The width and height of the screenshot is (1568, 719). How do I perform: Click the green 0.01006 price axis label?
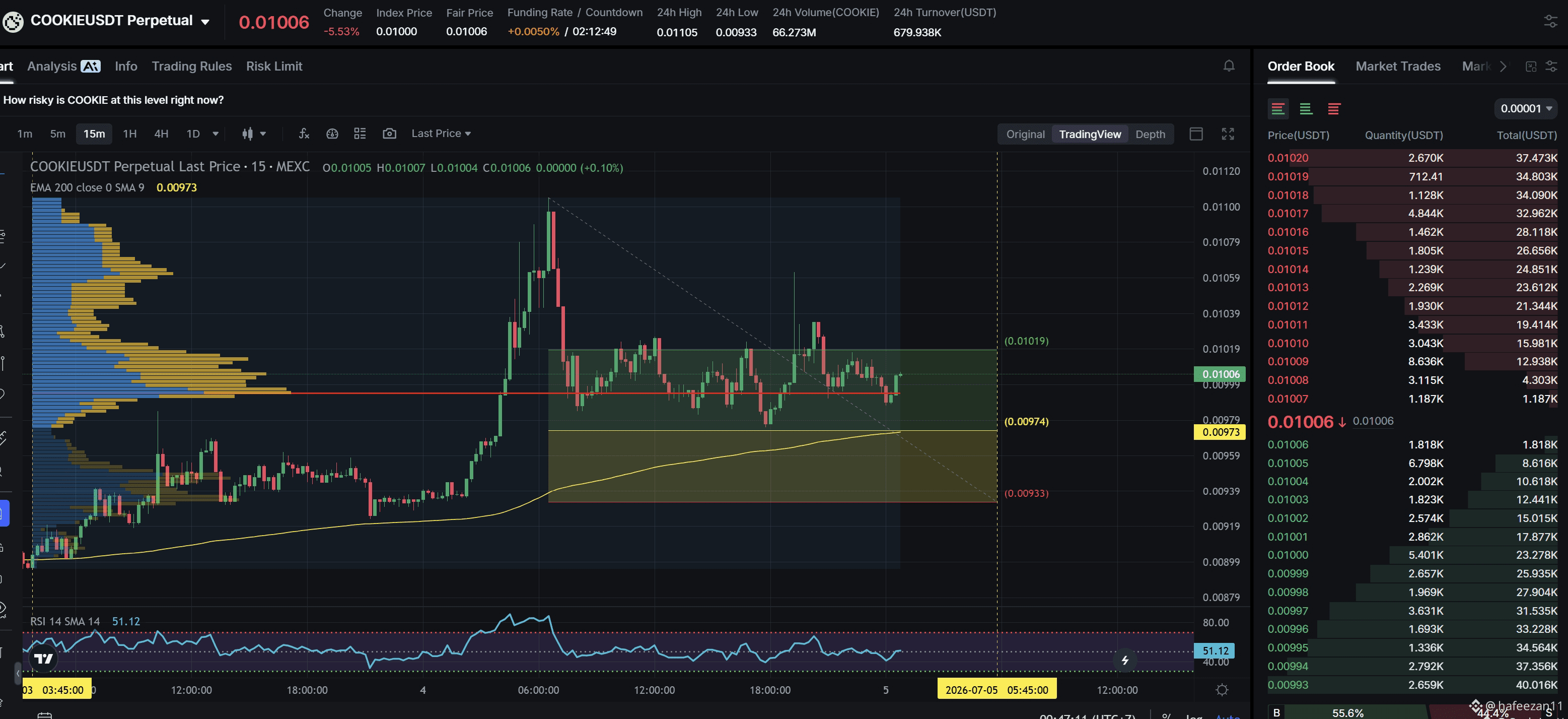pos(1220,374)
